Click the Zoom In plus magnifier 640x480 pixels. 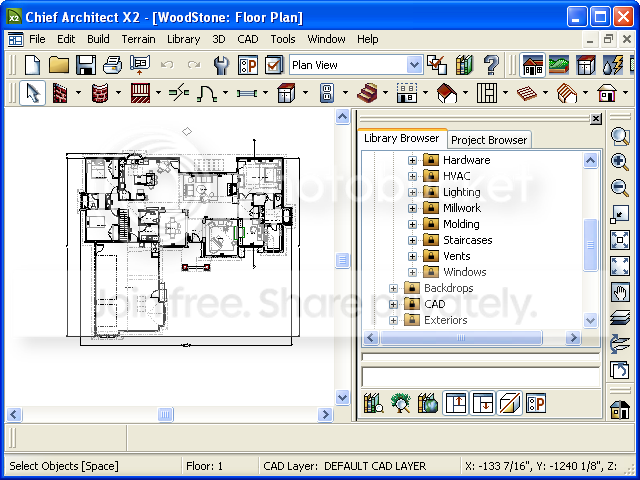pyautogui.click(x=620, y=162)
